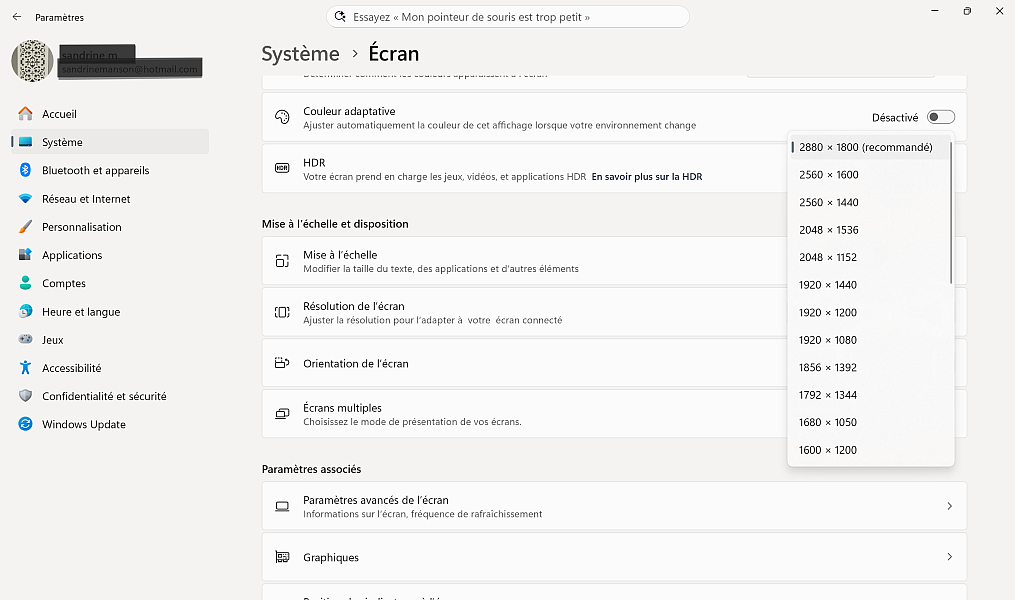The height and width of the screenshot is (600, 1015).
Task: Select 2048 × 1536 resolution entry
Action: [871, 230]
